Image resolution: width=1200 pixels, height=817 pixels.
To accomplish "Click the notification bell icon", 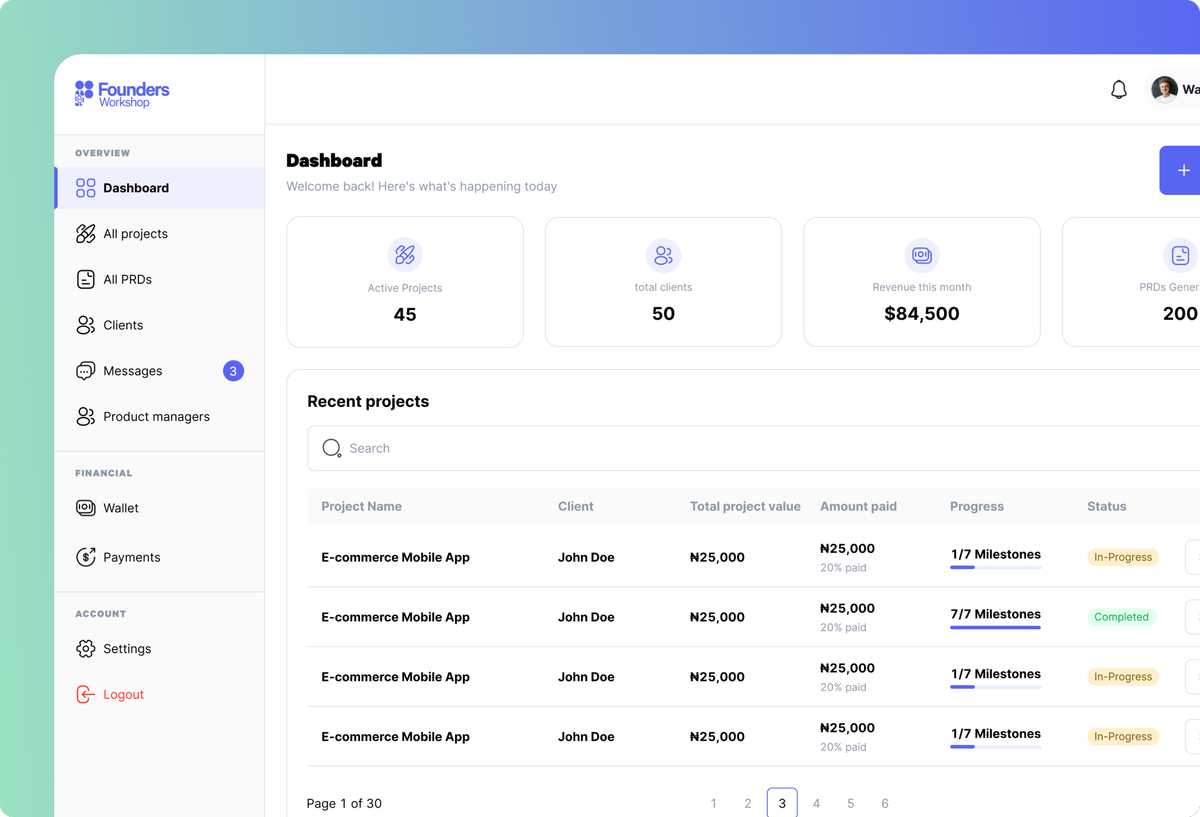I will click(x=1119, y=90).
